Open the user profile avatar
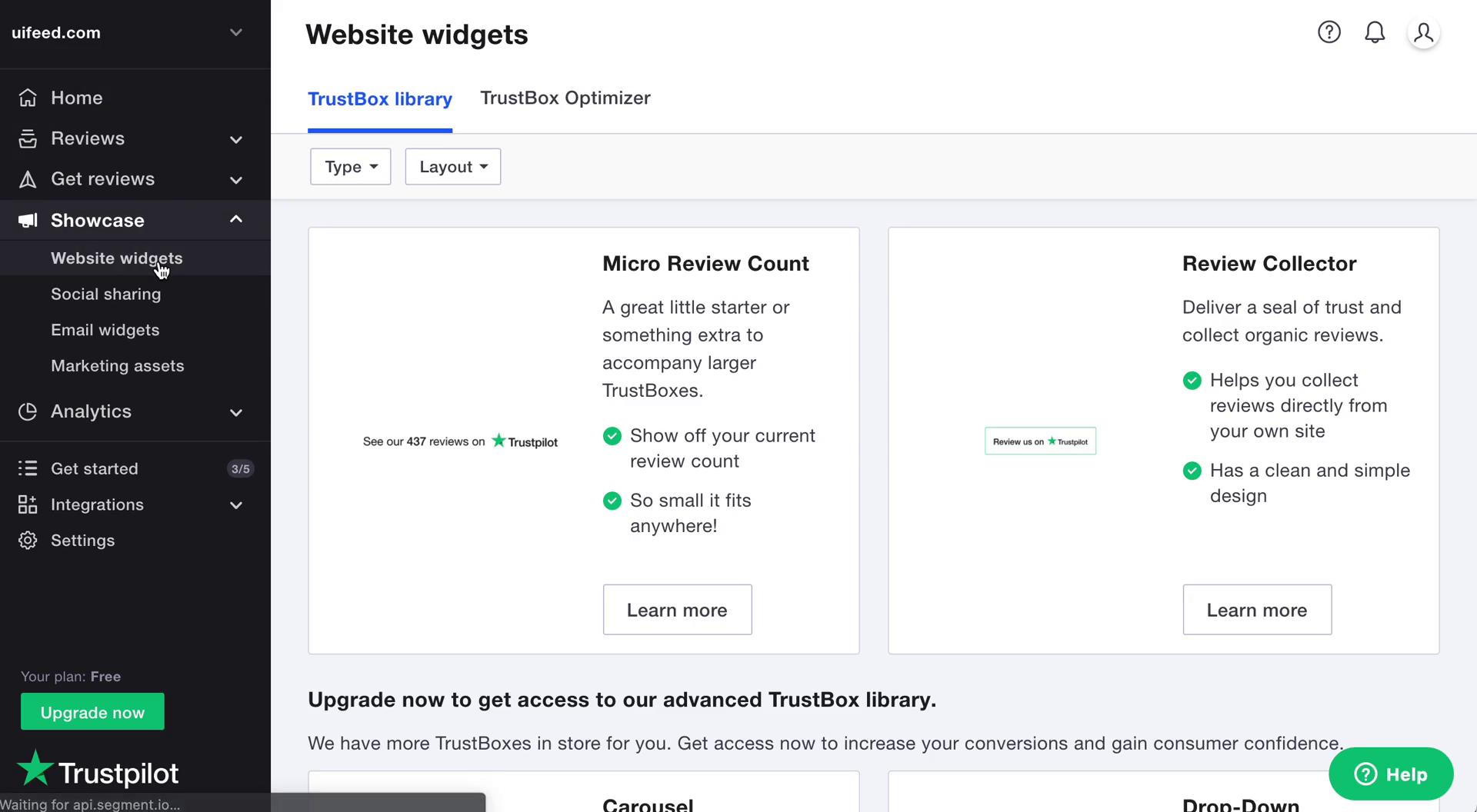 point(1424,33)
